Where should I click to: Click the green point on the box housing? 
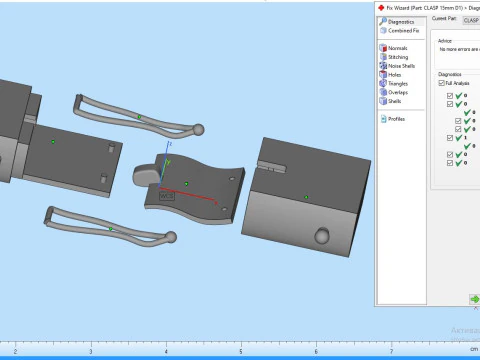pos(306,197)
